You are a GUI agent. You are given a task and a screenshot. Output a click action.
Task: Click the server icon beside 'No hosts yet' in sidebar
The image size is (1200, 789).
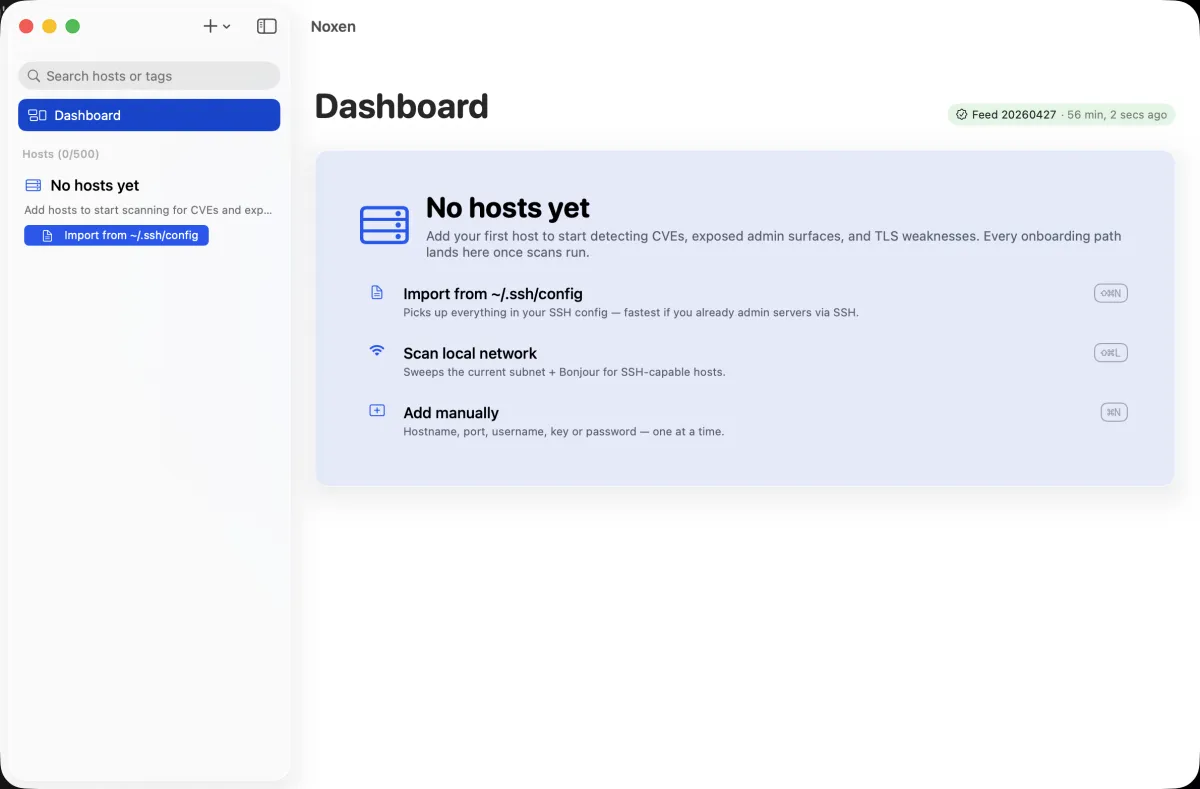(31, 185)
